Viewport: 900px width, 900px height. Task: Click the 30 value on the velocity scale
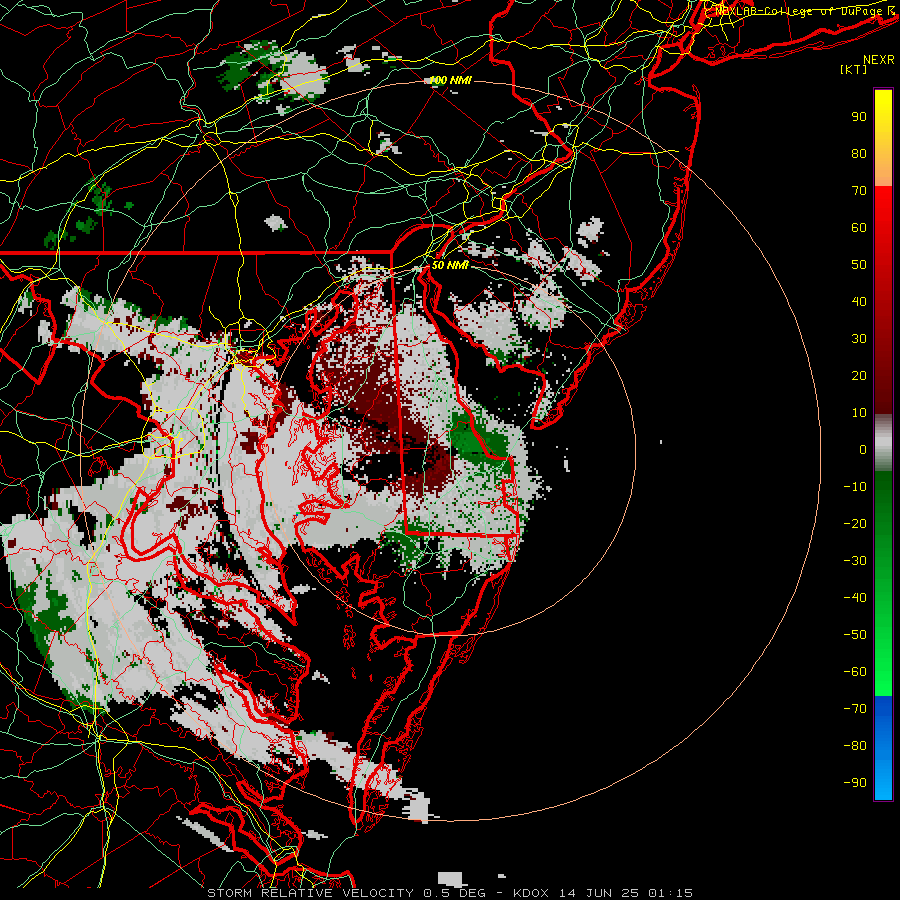859,339
